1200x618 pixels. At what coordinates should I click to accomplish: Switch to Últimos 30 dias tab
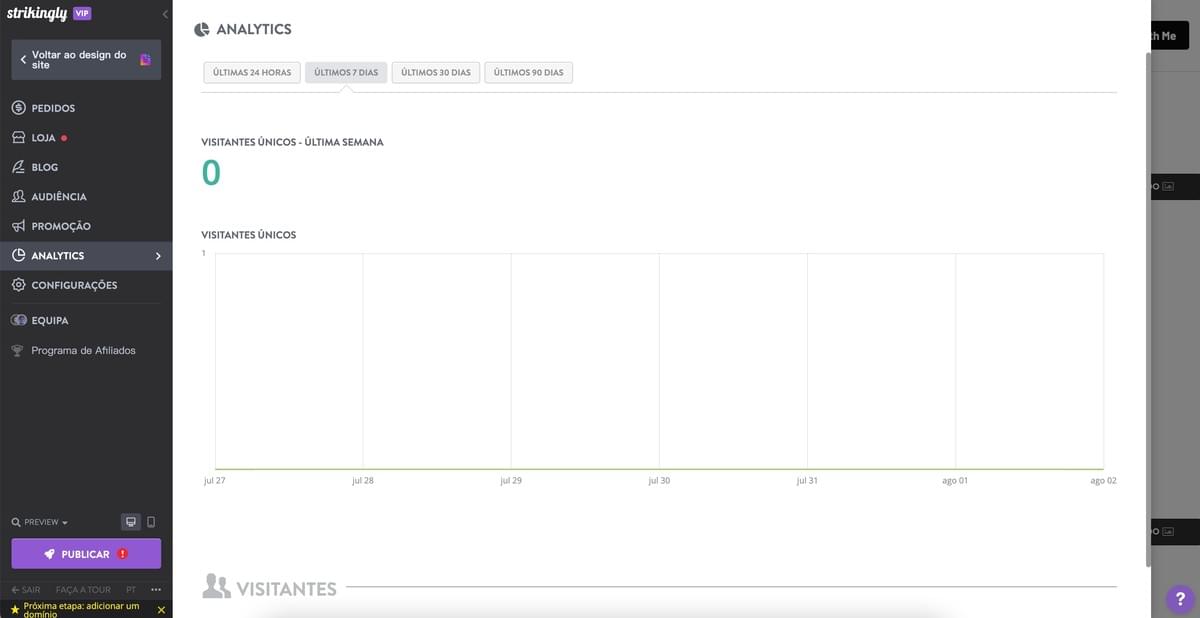pyautogui.click(x=435, y=72)
